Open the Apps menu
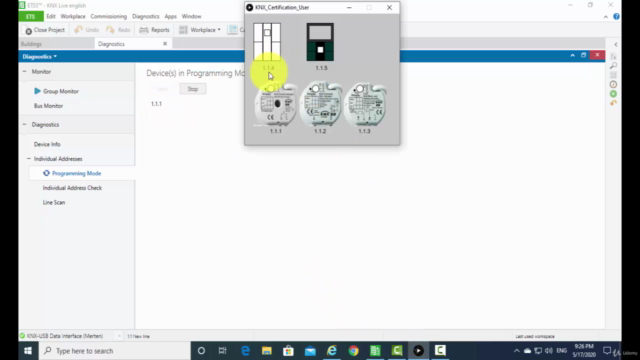This screenshot has width=640, height=360. pyautogui.click(x=171, y=16)
